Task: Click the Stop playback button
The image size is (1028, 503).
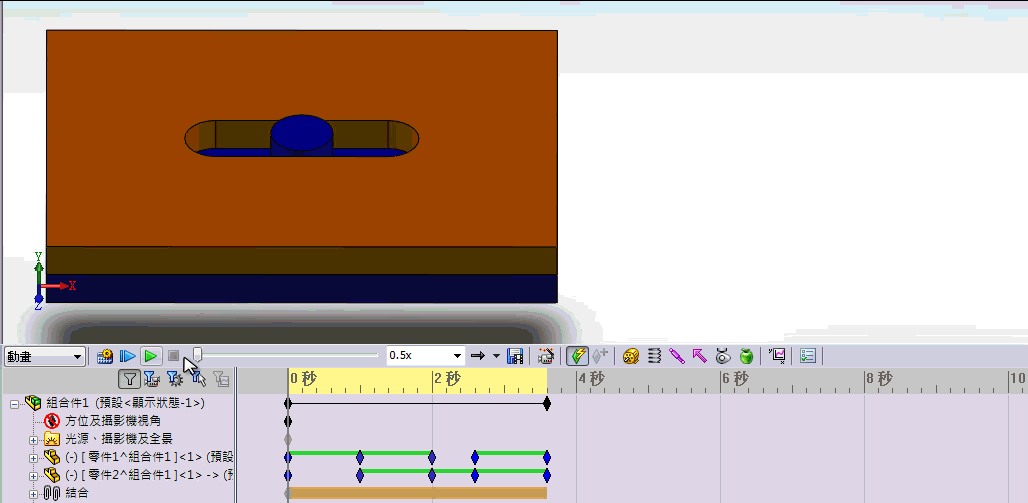Action: pos(173,356)
